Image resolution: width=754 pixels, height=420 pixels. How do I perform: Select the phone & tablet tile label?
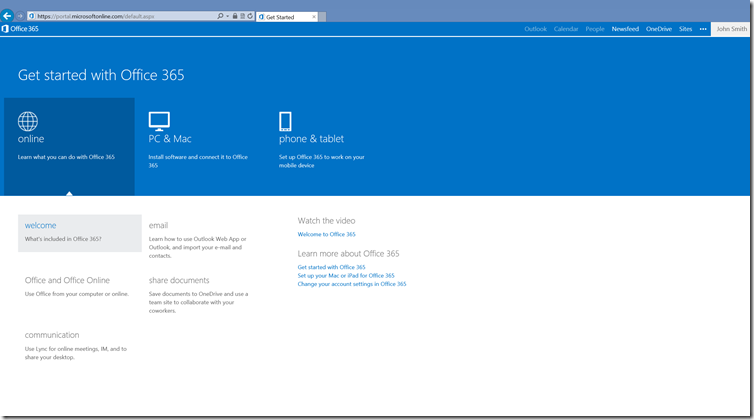coord(311,139)
